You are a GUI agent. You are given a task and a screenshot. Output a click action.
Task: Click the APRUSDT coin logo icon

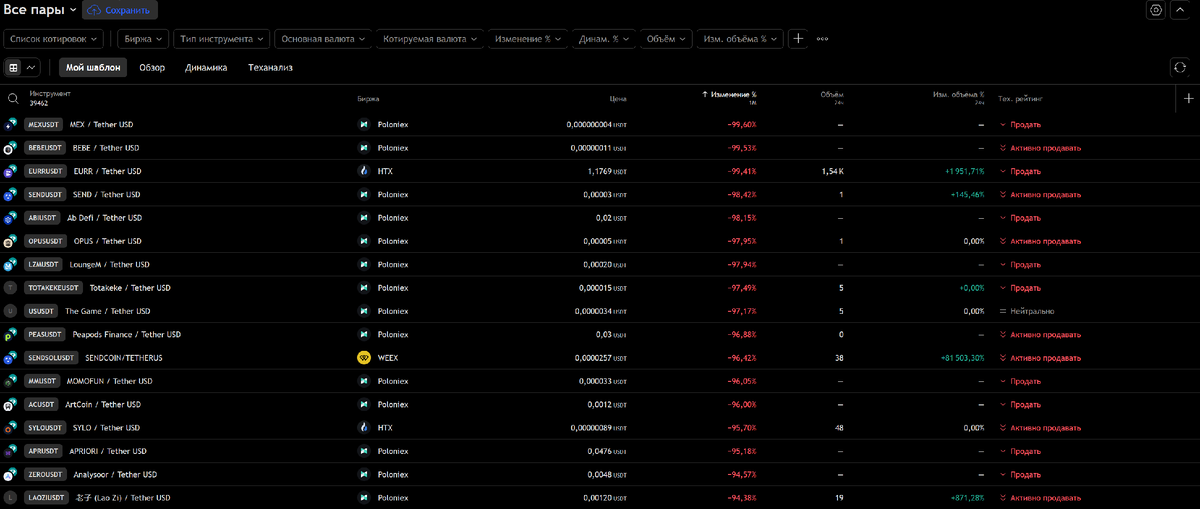coord(11,451)
